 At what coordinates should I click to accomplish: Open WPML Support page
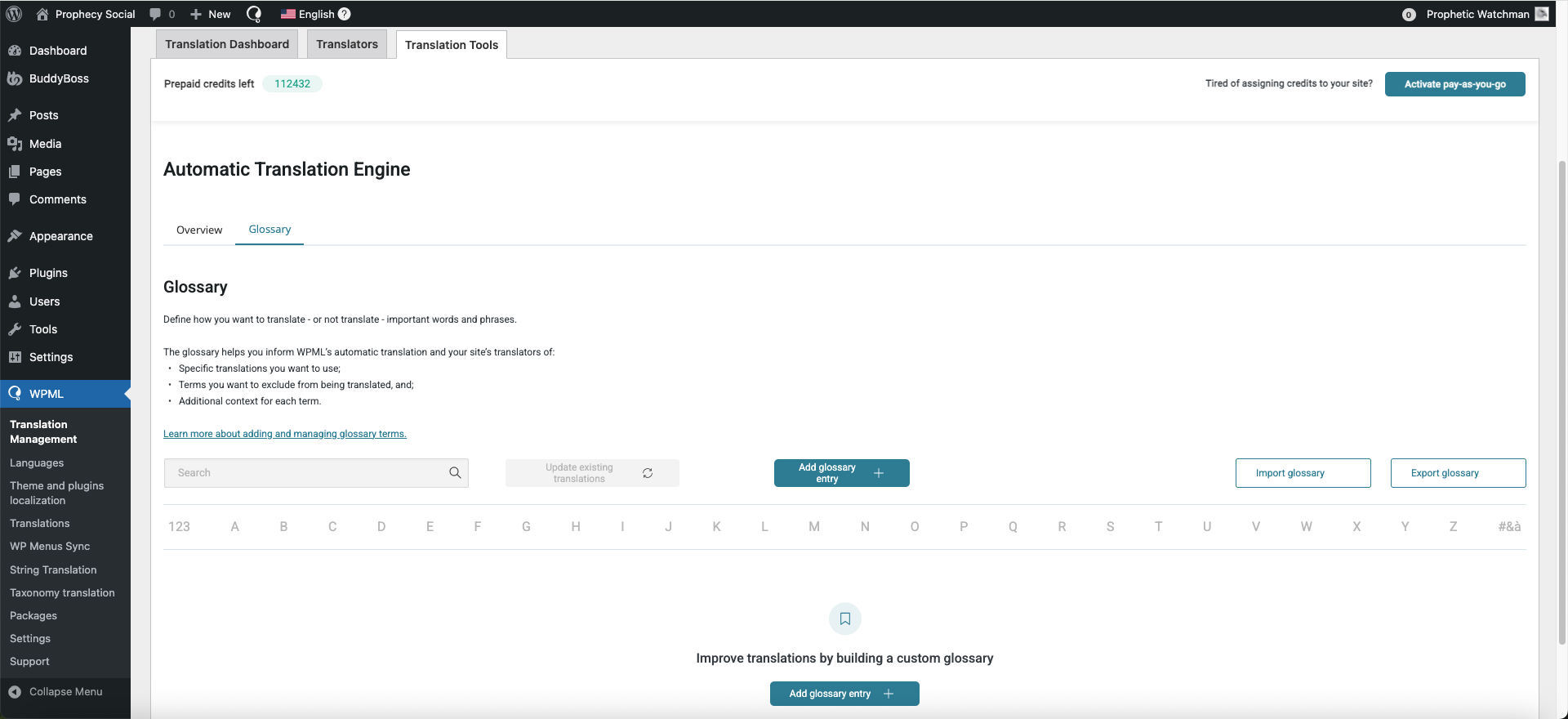[x=29, y=661]
